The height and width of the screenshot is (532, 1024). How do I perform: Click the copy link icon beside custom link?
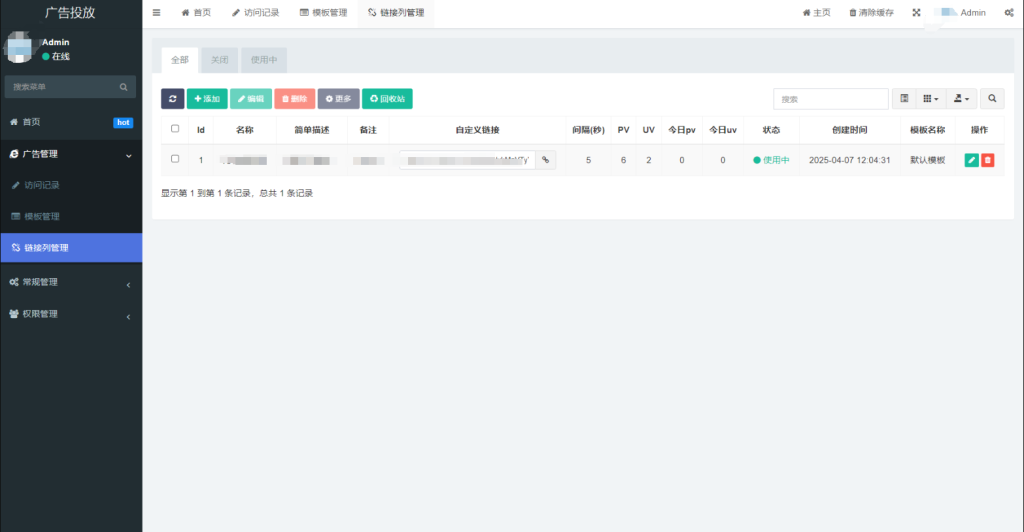(545, 160)
